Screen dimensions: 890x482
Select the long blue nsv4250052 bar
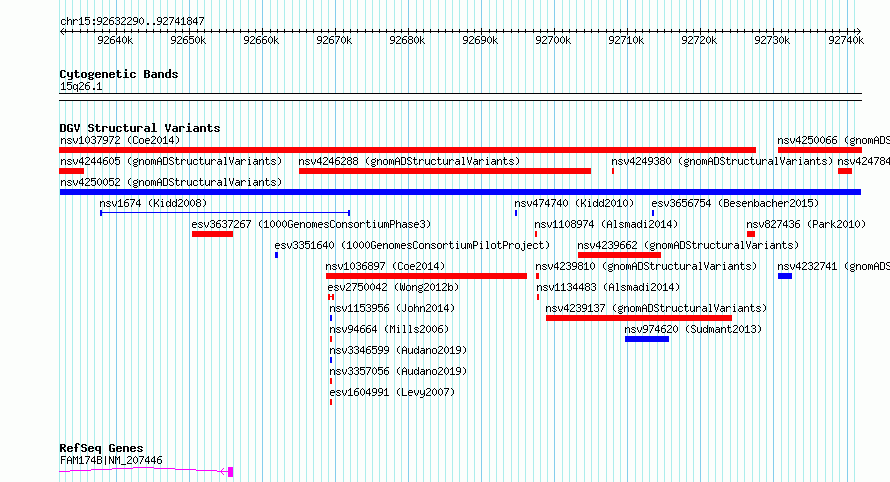[x=460, y=192]
